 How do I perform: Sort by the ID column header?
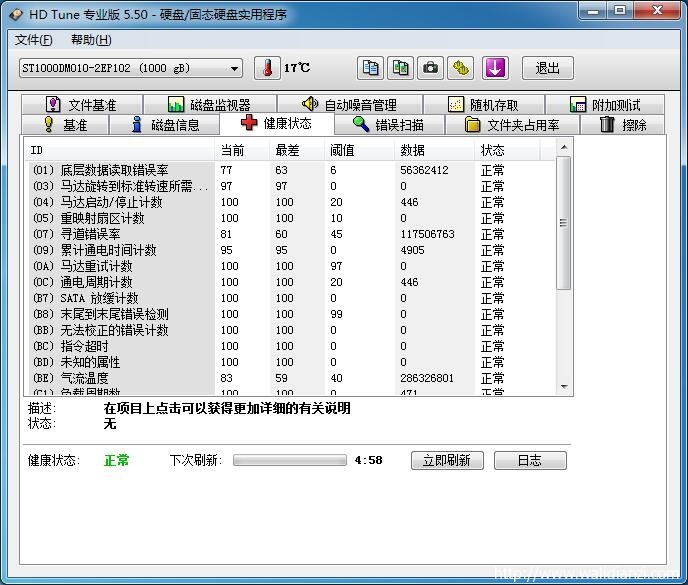pos(121,151)
